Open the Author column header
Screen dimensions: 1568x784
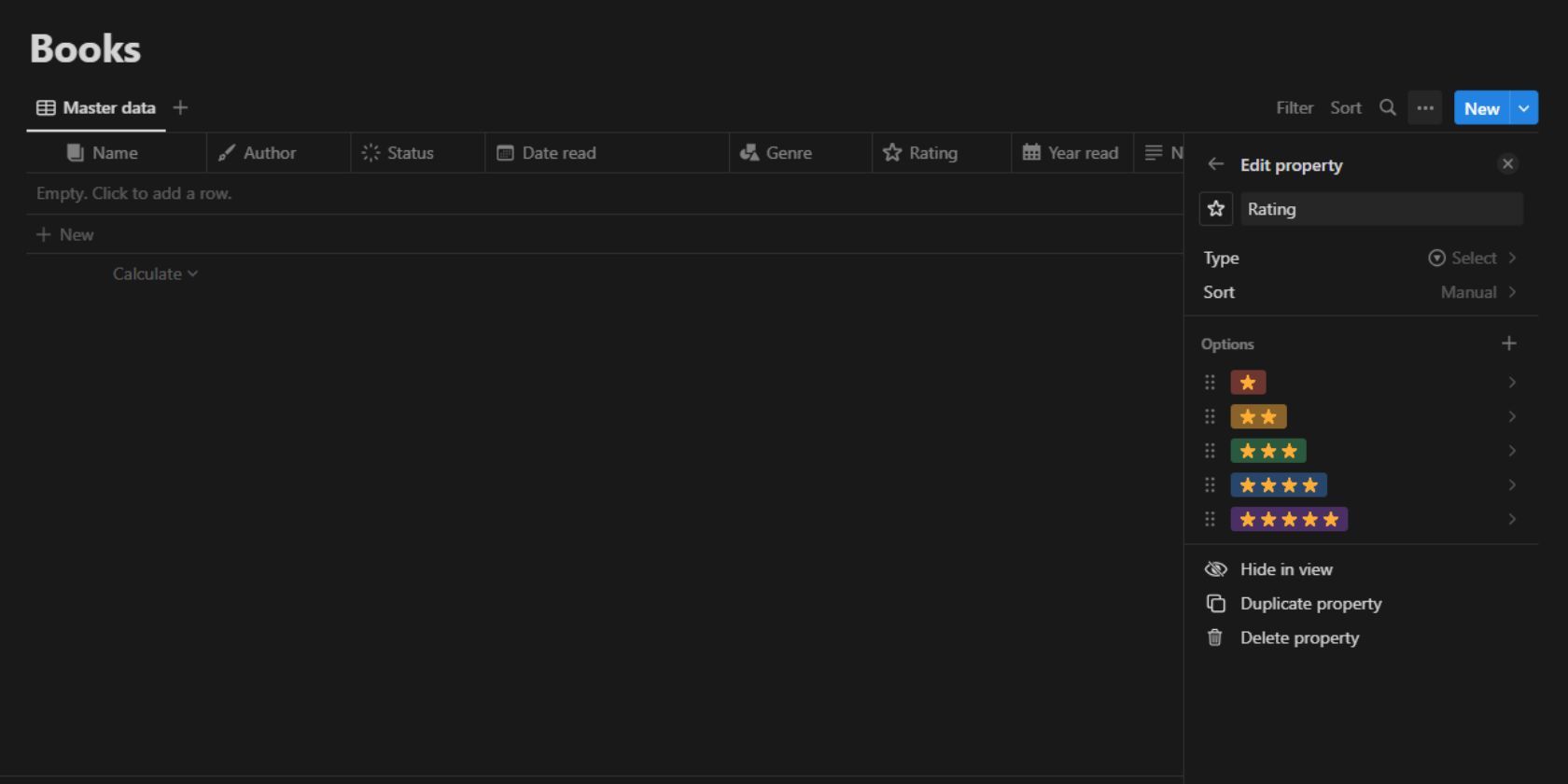point(279,153)
